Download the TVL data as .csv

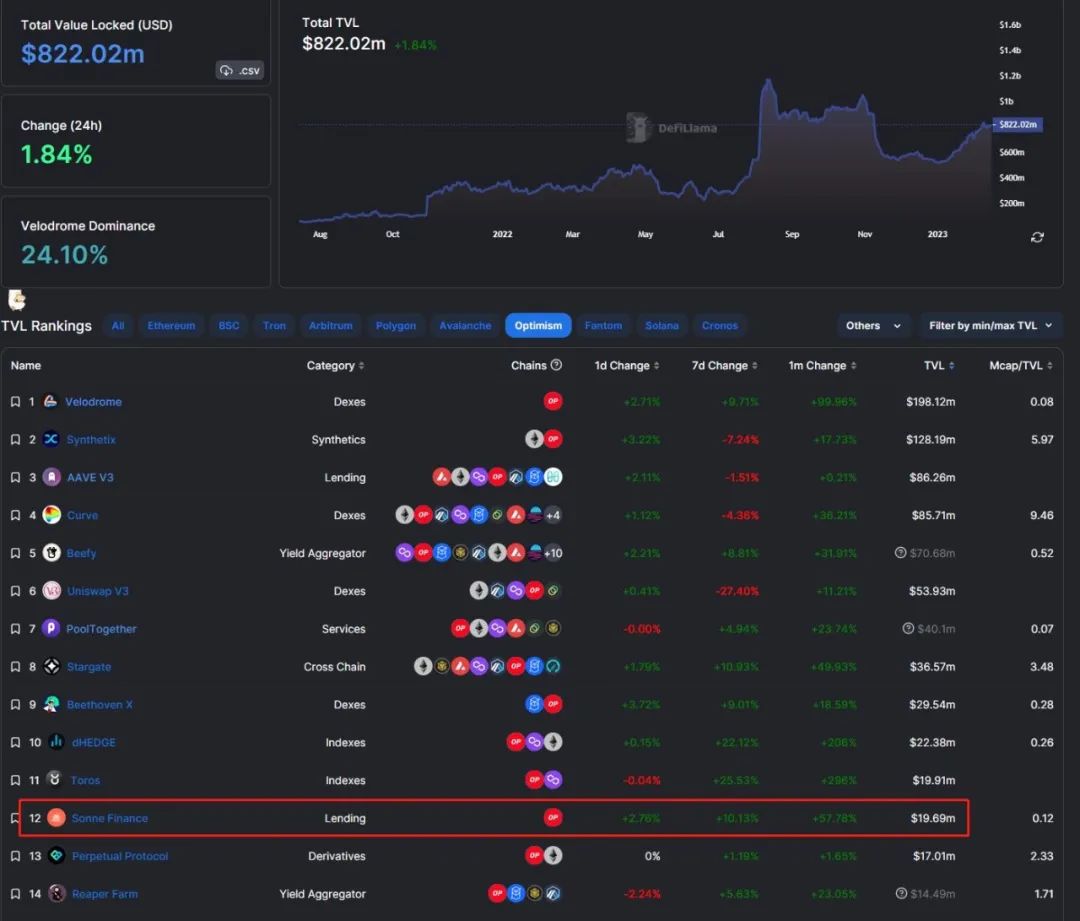tap(240, 70)
